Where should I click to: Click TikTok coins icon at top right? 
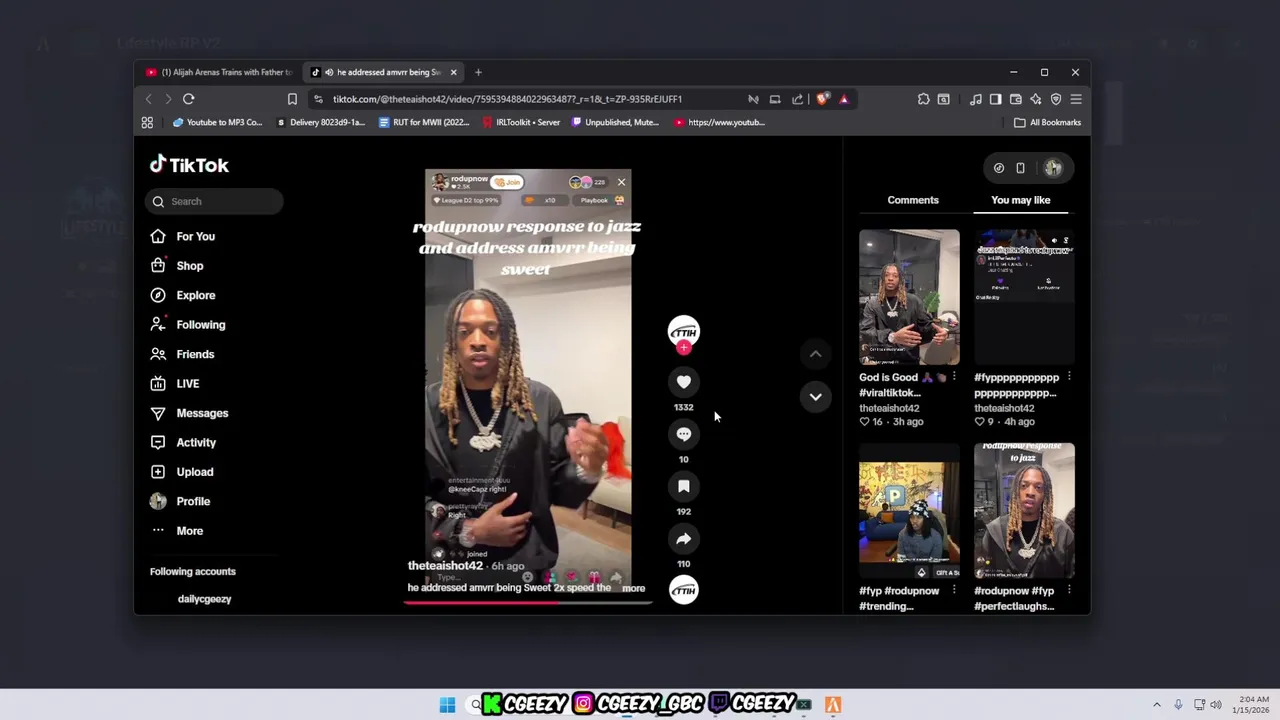[998, 168]
